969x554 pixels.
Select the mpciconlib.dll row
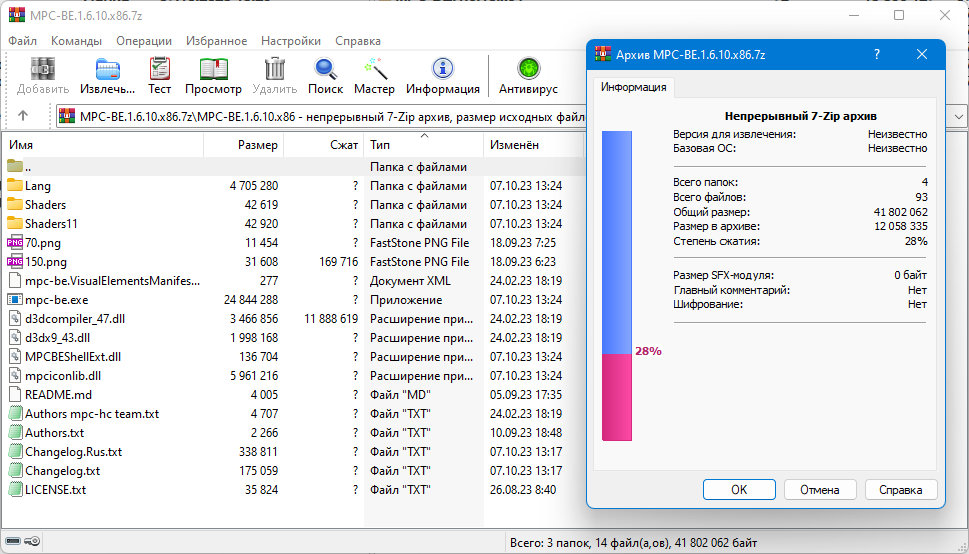click(x=293, y=375)
